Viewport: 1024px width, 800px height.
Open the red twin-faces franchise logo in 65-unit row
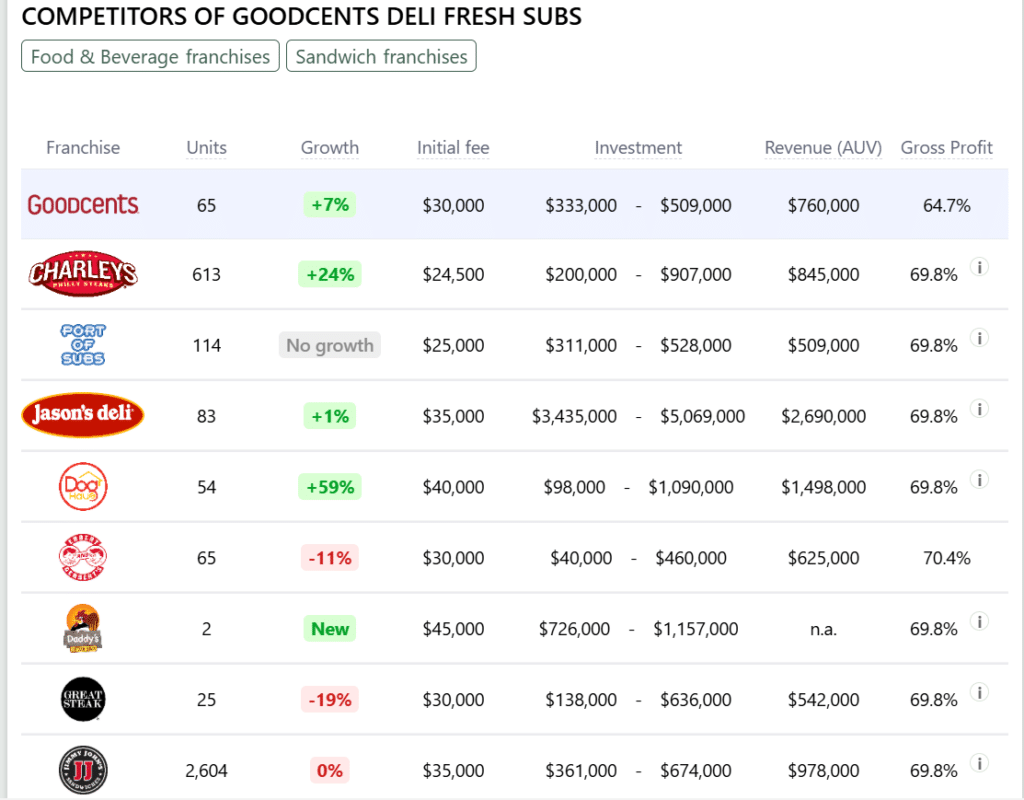click(x=83, y=558)
